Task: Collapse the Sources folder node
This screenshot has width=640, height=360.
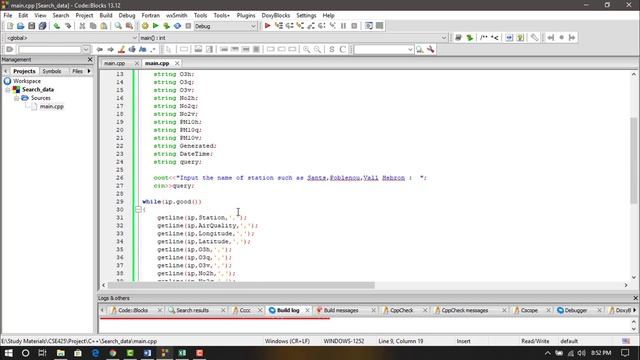Action: click(x=16, y=98)
